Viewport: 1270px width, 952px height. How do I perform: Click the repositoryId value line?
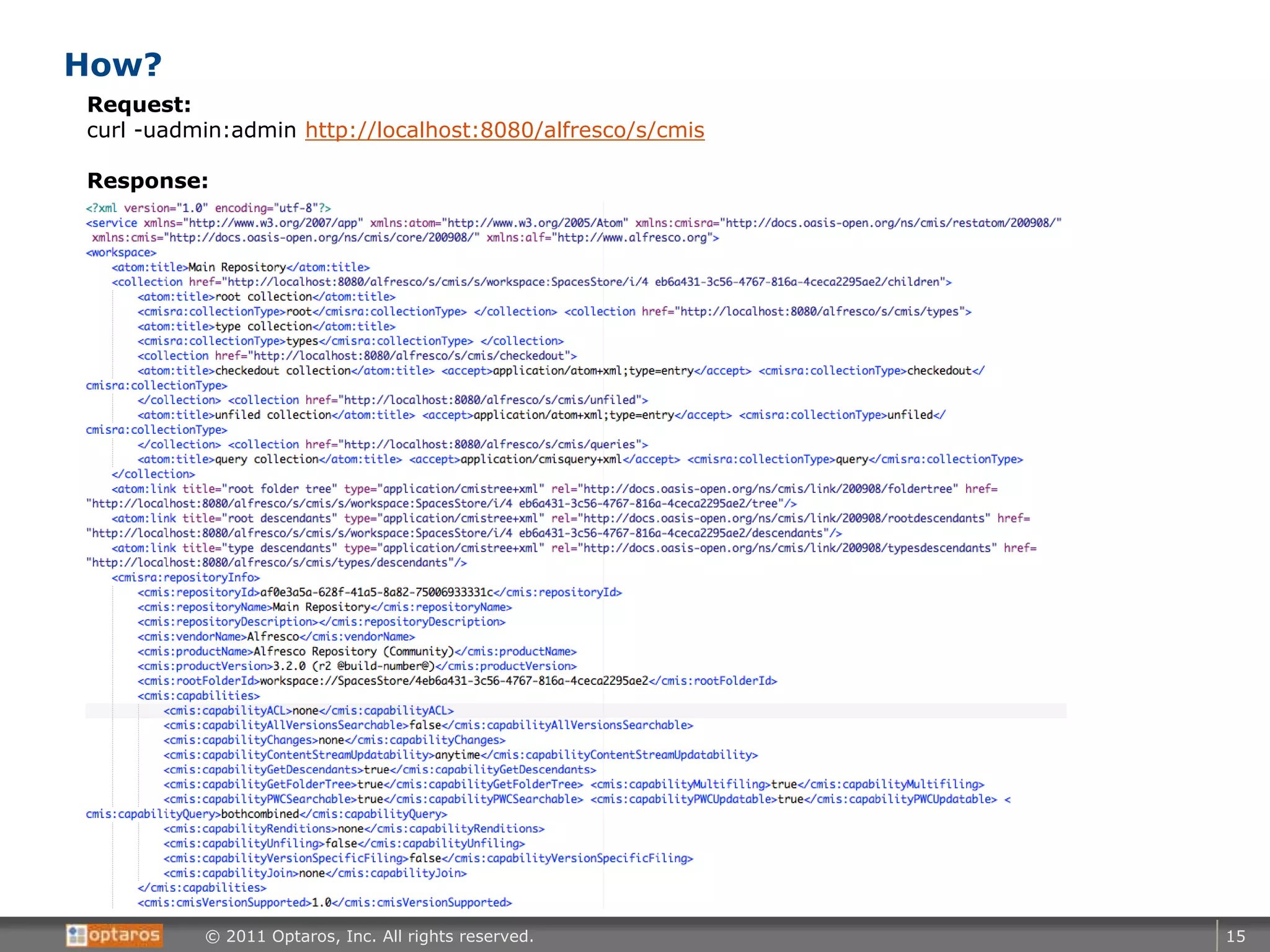[x=380, y=593]
